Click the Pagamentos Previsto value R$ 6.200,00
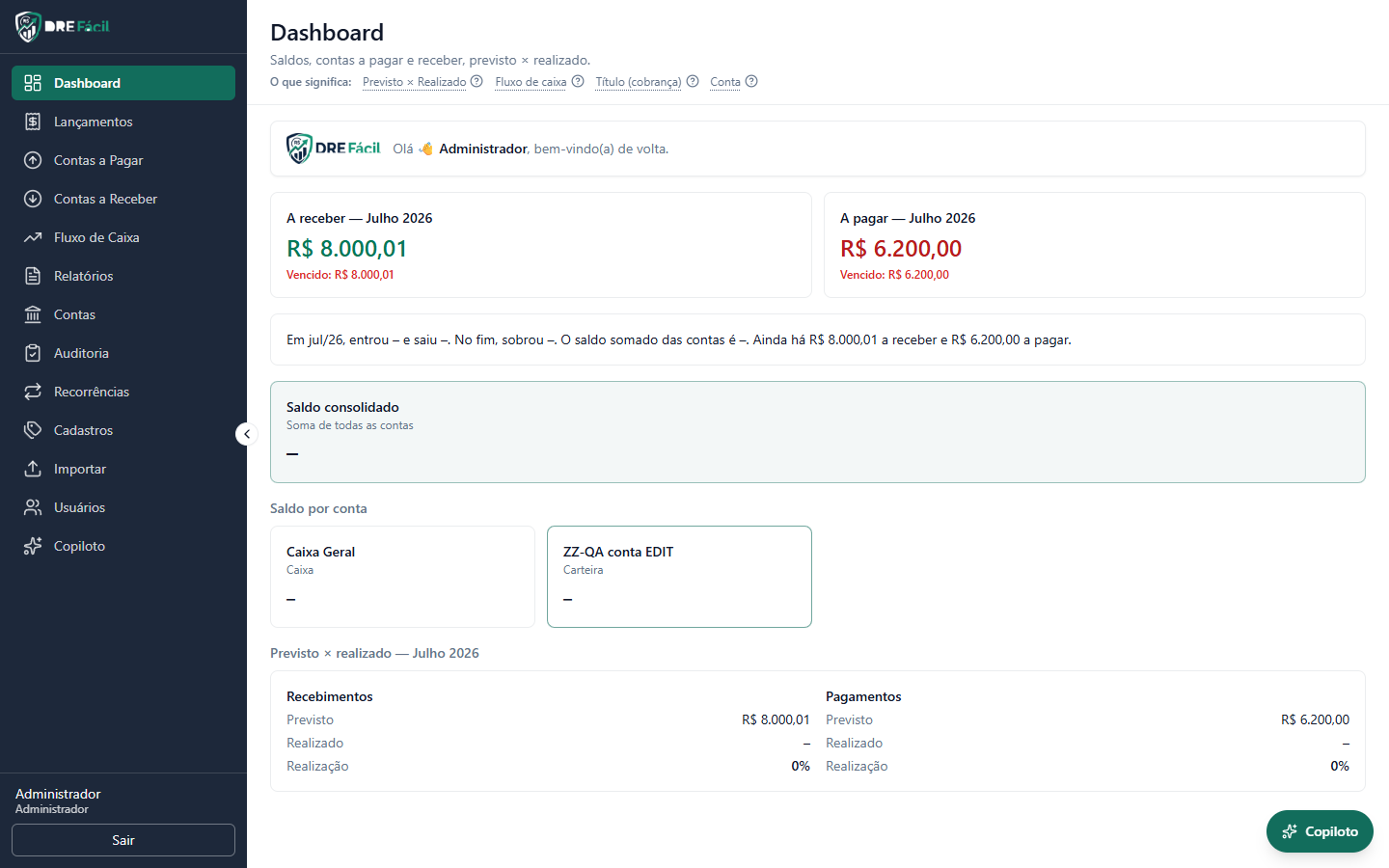 point(1315,719)
